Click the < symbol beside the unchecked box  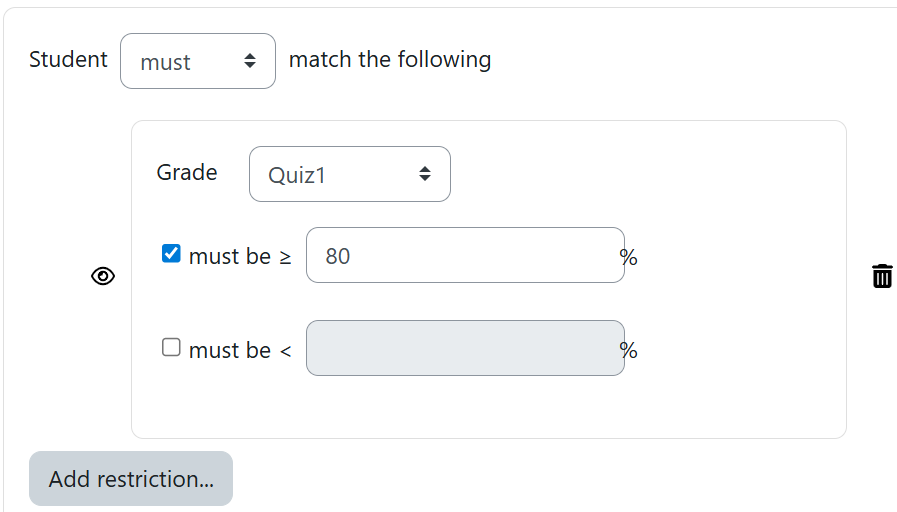click(285, 350)
